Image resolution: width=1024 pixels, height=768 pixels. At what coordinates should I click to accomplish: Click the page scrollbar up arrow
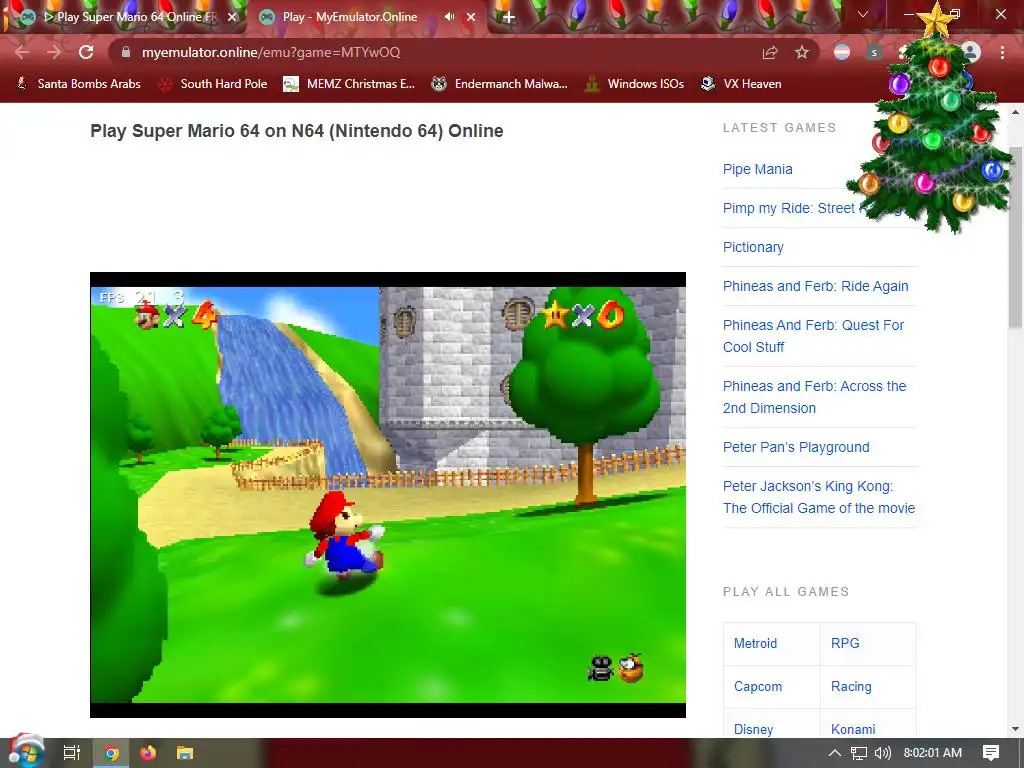point(1016,112)
